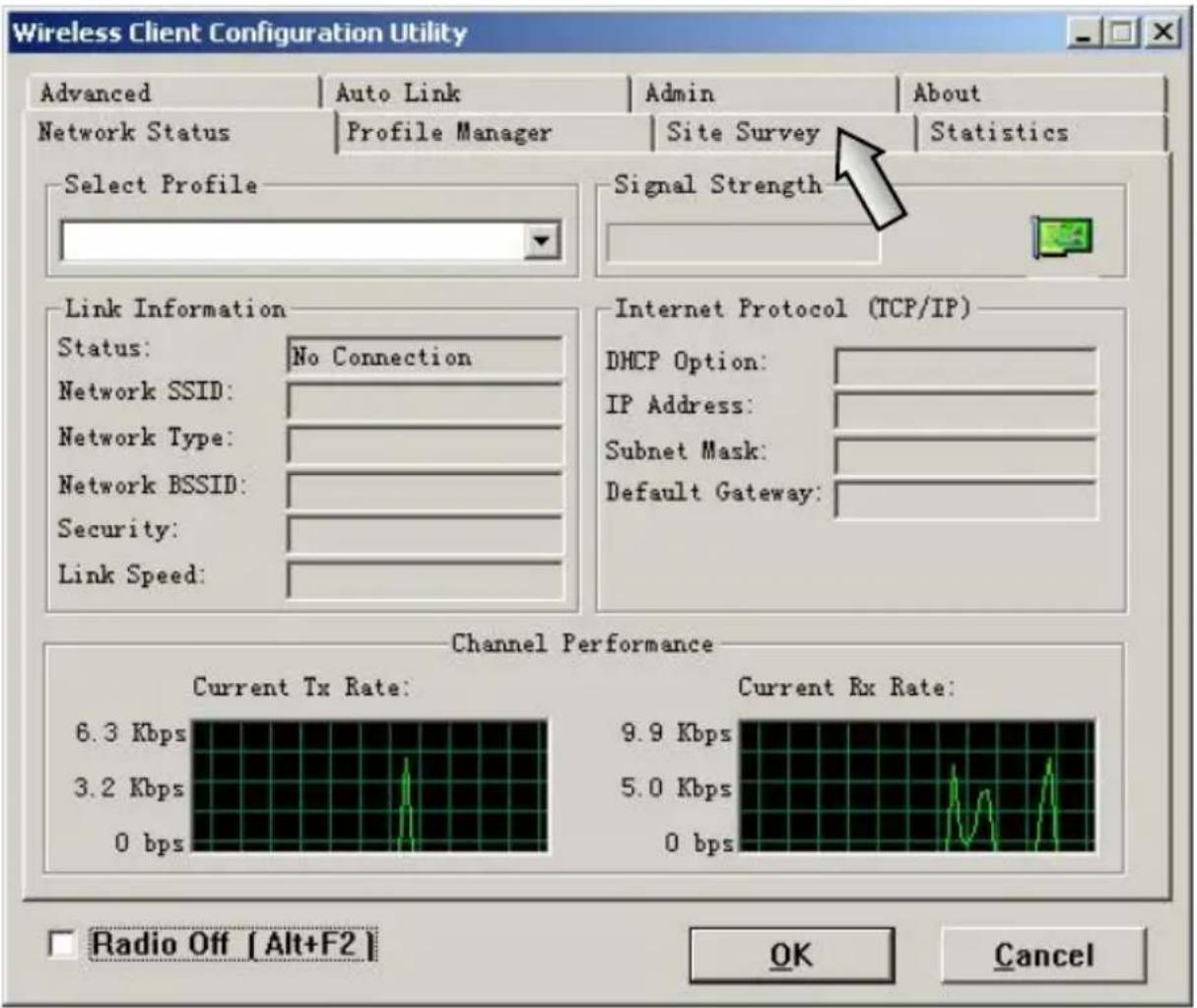Screen dimensions: 1197x1008
Task: Show the Statistics tab
Action: [x=1042, y=133]
